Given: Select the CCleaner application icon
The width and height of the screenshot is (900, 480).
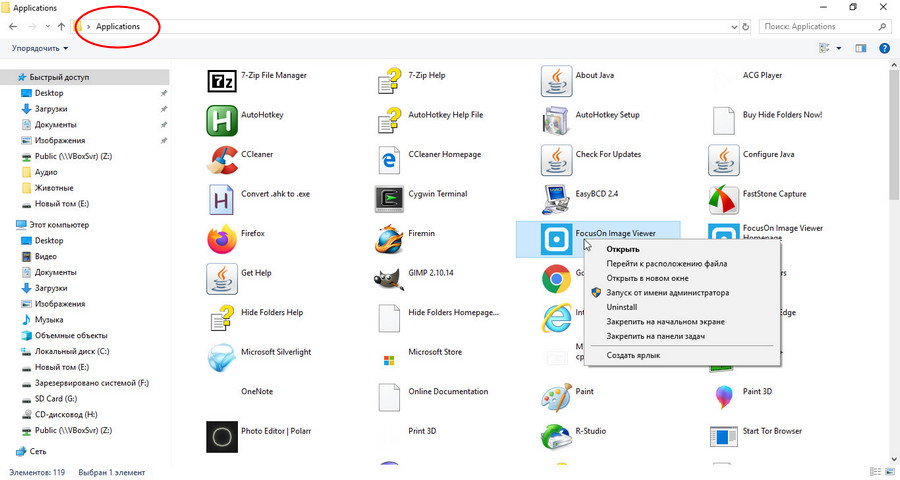Looking at the screenshot, I should [222, 160].
